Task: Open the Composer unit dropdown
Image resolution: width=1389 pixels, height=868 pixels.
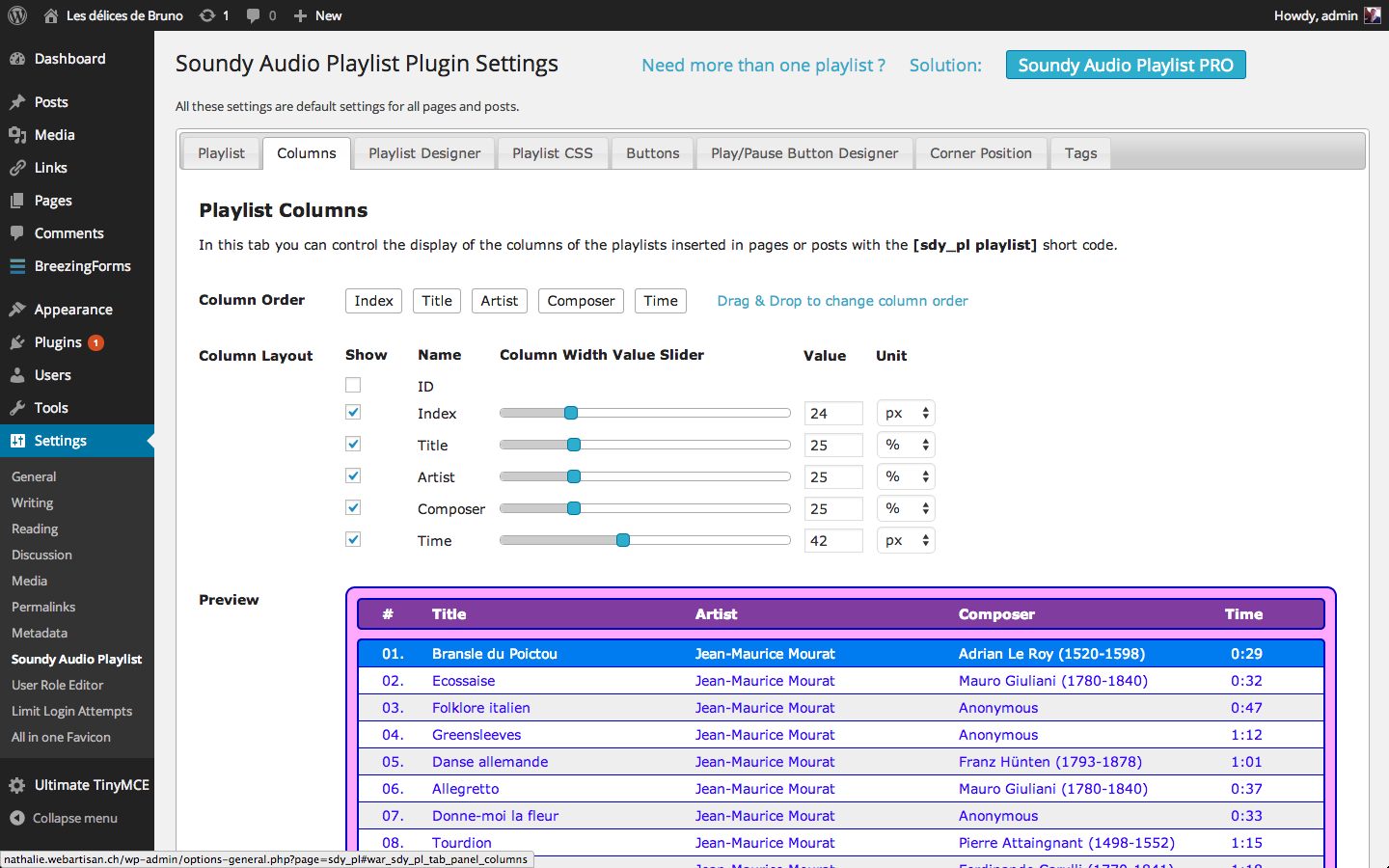Action: tap(906, 508)
